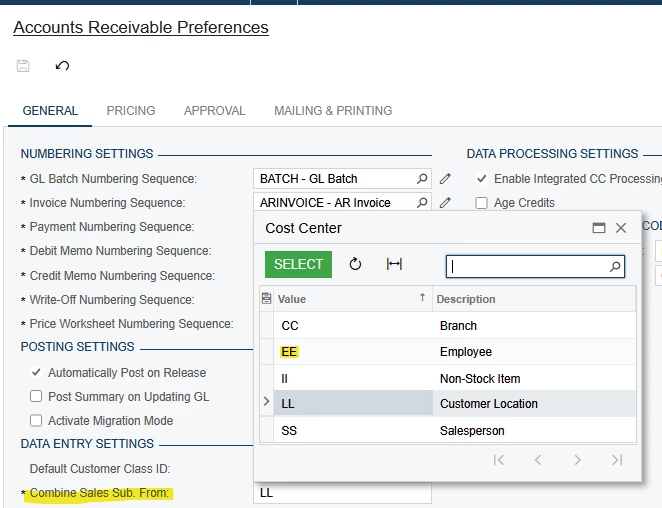Screen dimensions: 662x508
Task: Open the Mailing & Printing tab
Action: (333, 111)
